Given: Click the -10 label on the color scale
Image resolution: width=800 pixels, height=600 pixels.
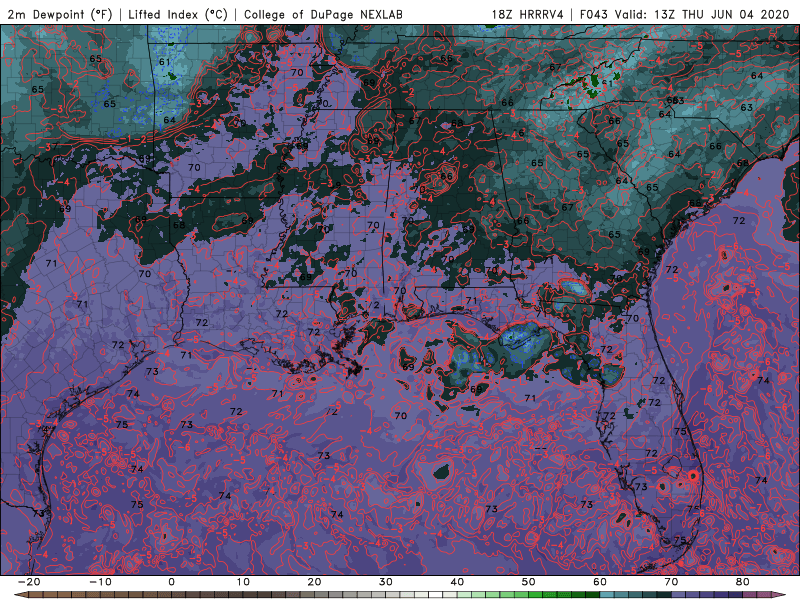Looking at the screenshot, I should (x=100, y=582).
